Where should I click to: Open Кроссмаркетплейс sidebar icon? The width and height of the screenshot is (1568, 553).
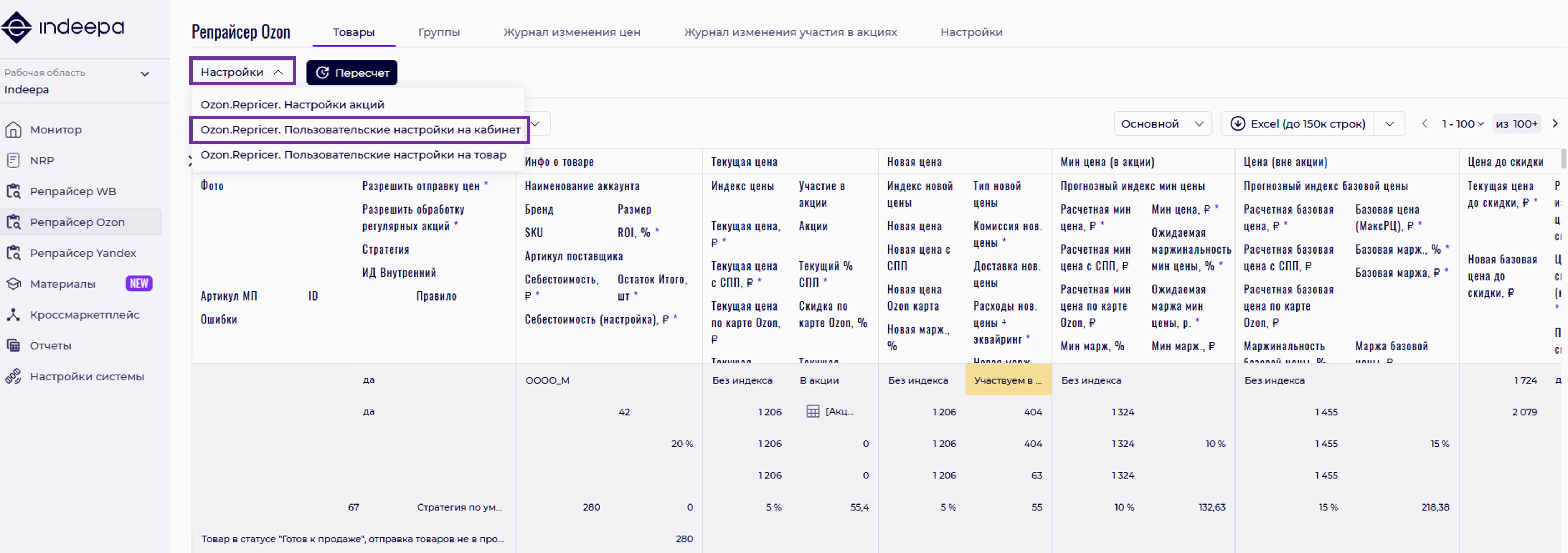14,315
